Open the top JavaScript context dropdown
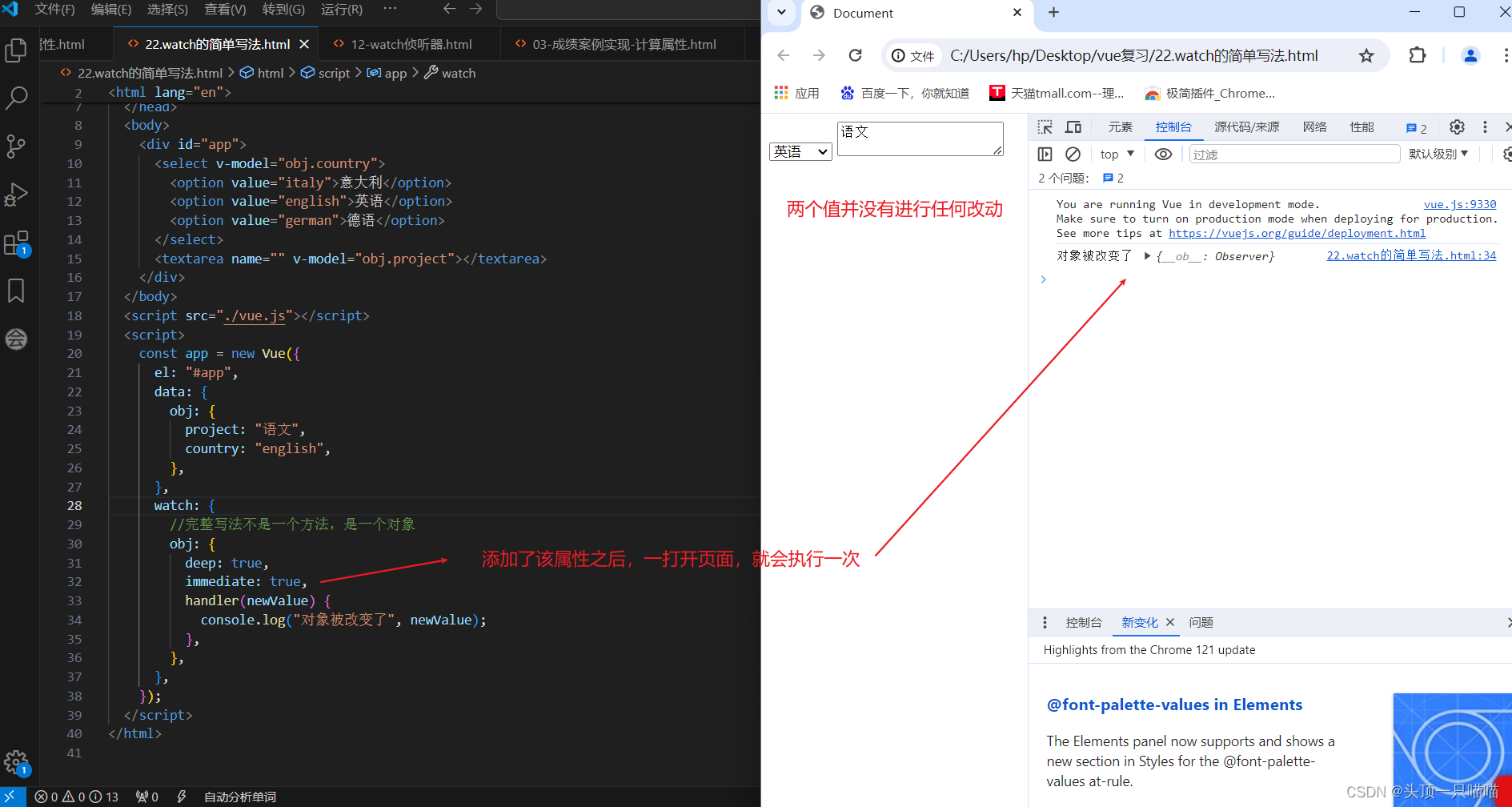 [x=1117, y=154]
